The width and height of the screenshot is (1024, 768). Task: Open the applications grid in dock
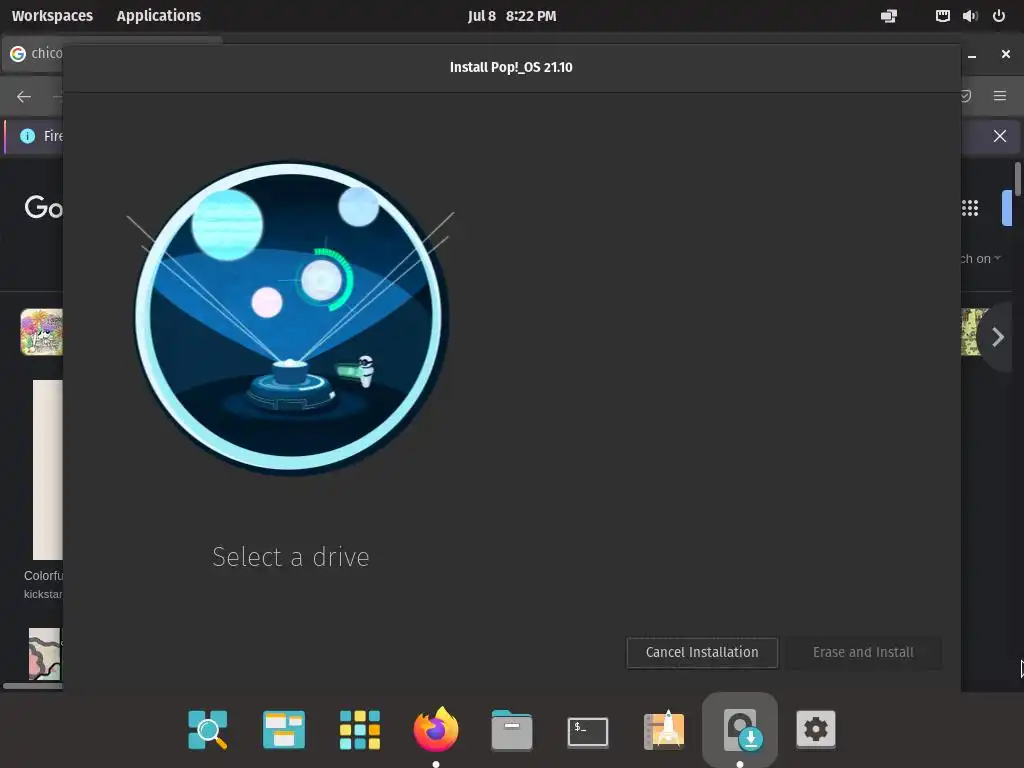point(360,729)
